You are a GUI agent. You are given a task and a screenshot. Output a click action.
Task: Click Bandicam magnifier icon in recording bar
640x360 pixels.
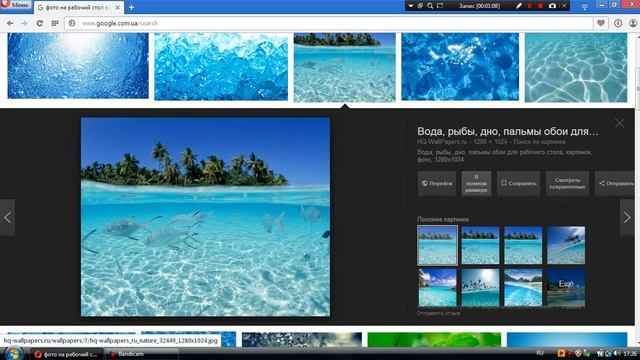(x=430, y=6)
